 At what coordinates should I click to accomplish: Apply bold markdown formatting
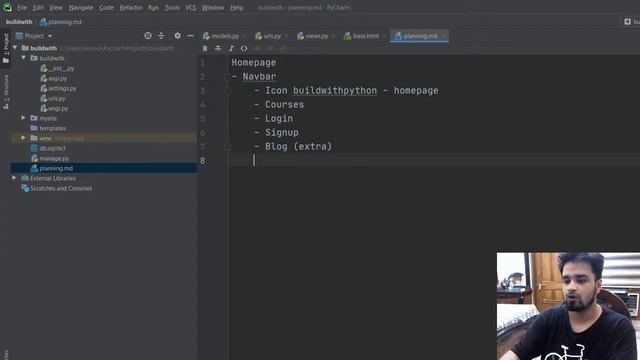[x=205, y=49]
